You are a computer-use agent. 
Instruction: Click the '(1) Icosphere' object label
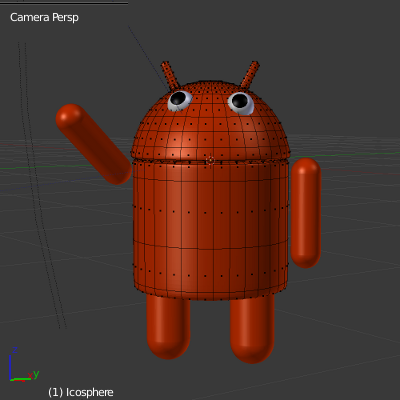[81, 392]
